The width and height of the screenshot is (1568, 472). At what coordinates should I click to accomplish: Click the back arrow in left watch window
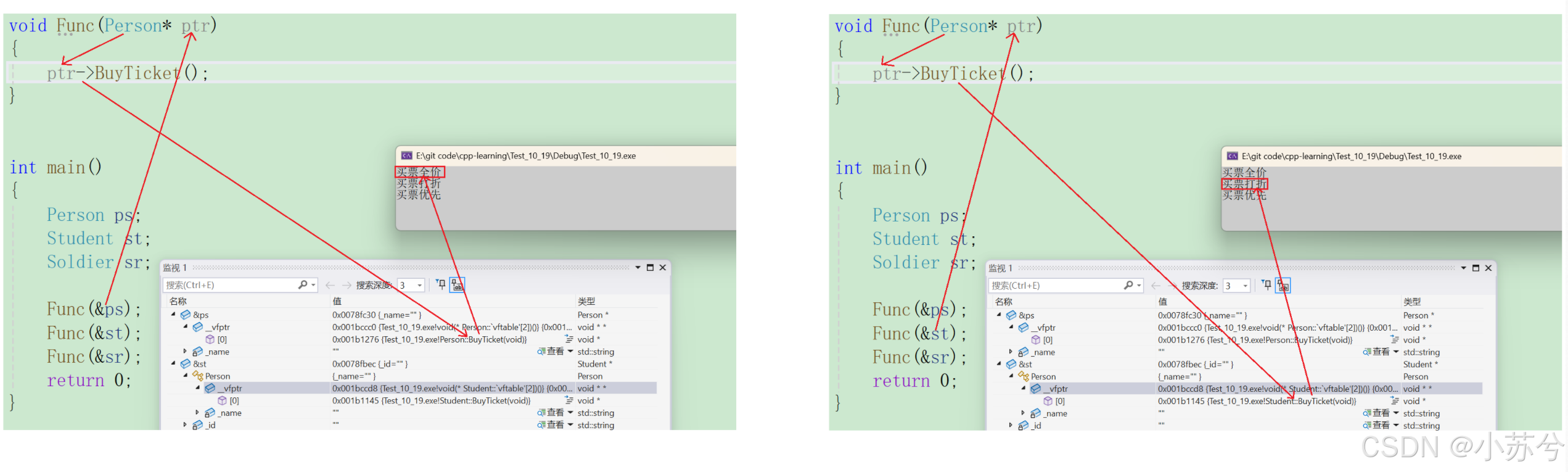[330, 285]
